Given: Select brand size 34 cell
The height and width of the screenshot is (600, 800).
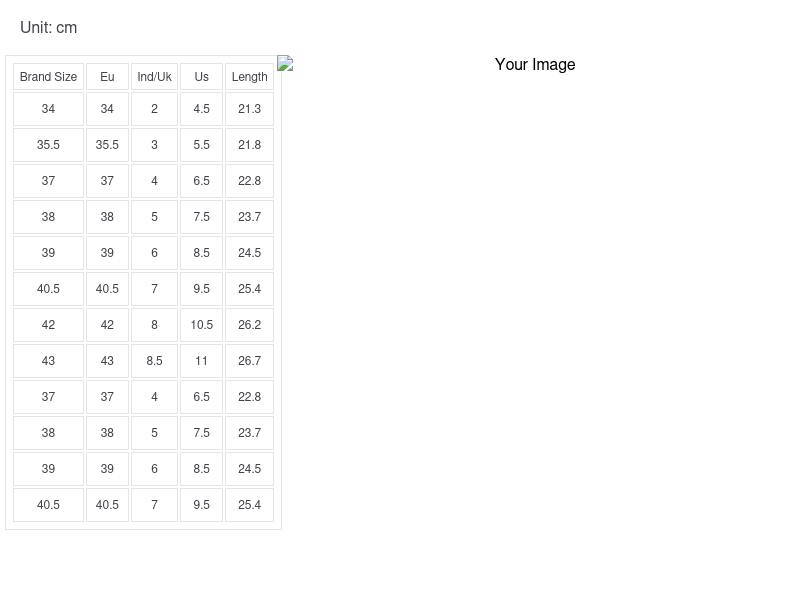Looking at the screenshot, I should (48, 109).
